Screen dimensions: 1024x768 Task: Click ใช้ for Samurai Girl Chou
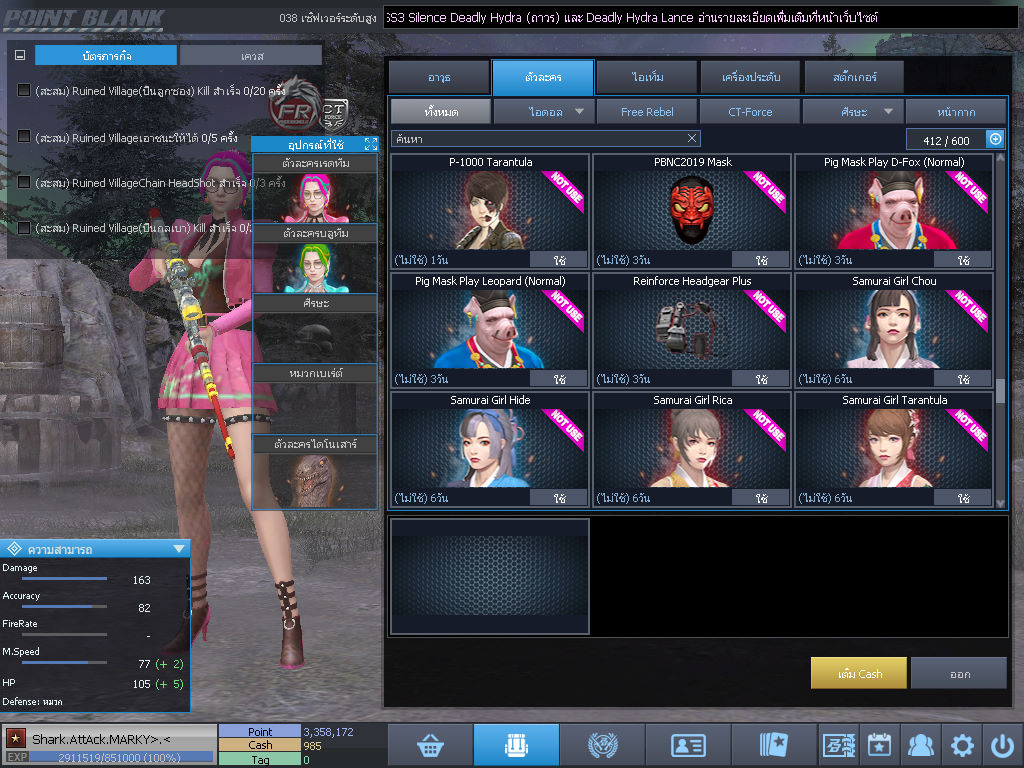(x=963, y=379)
